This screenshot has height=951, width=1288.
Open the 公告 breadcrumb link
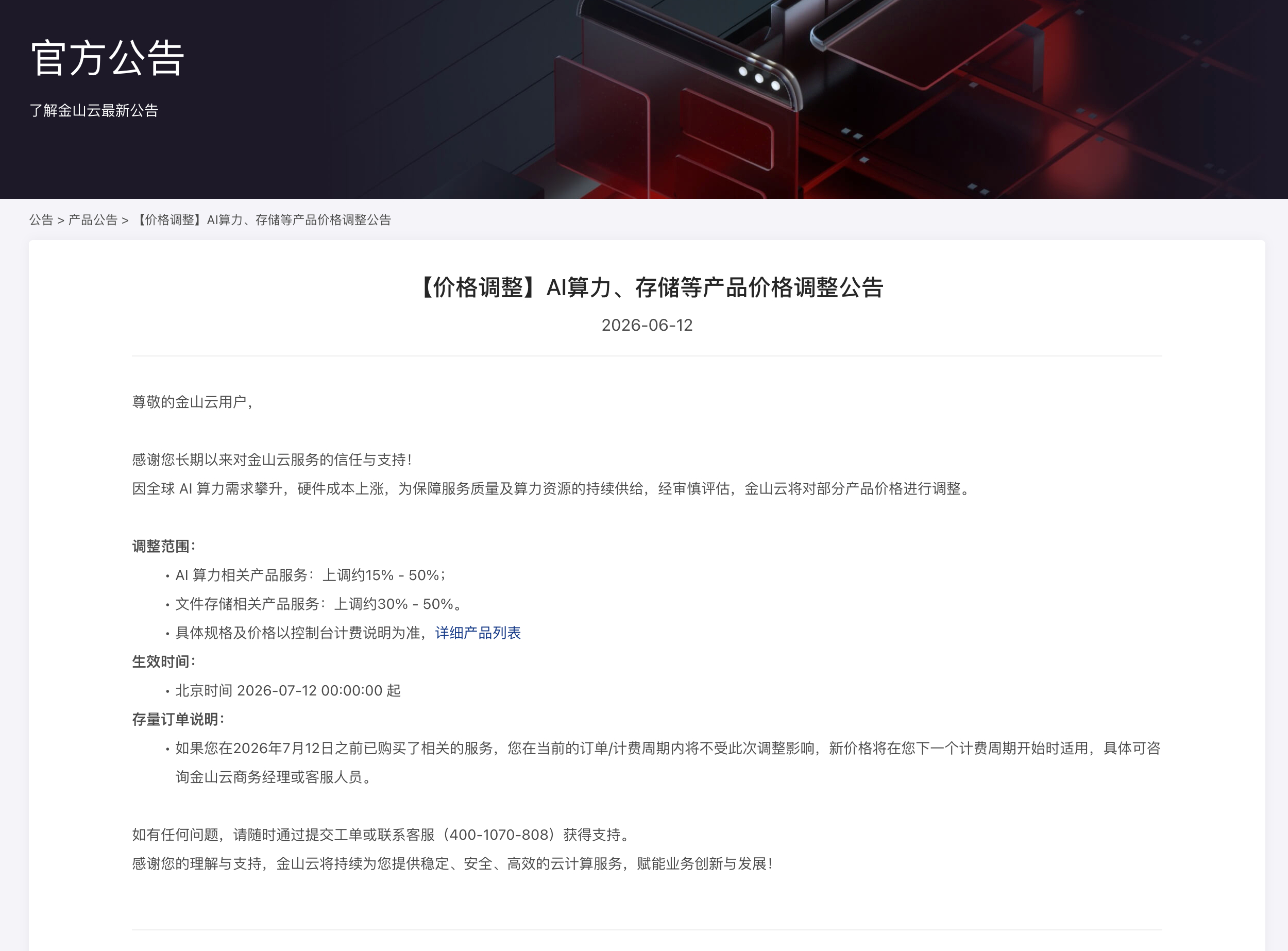tap(41, 220)
